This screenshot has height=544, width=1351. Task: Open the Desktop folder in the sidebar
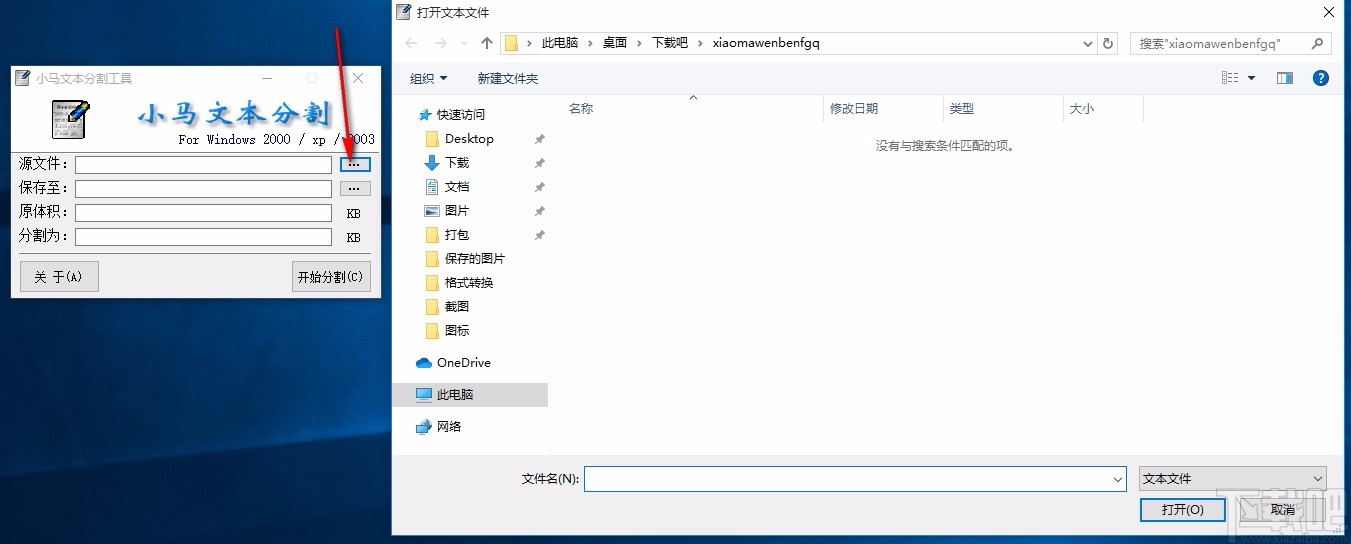[470, 138]
